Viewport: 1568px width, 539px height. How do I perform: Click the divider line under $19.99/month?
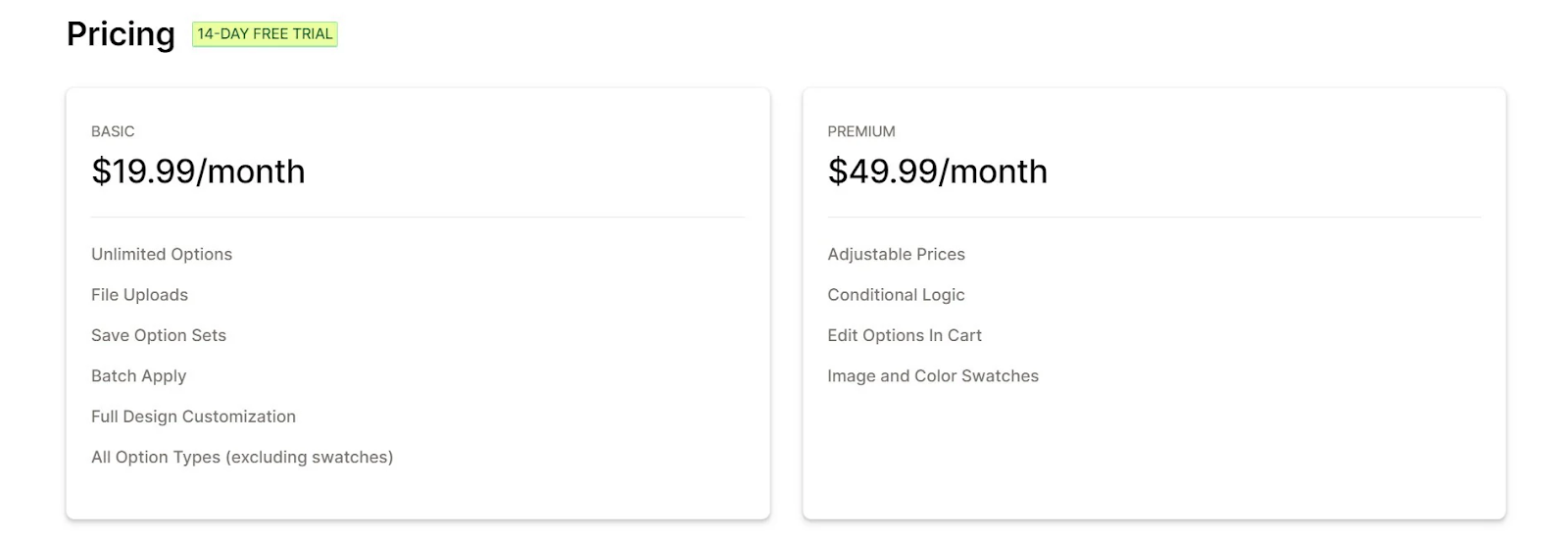point(417,217)
